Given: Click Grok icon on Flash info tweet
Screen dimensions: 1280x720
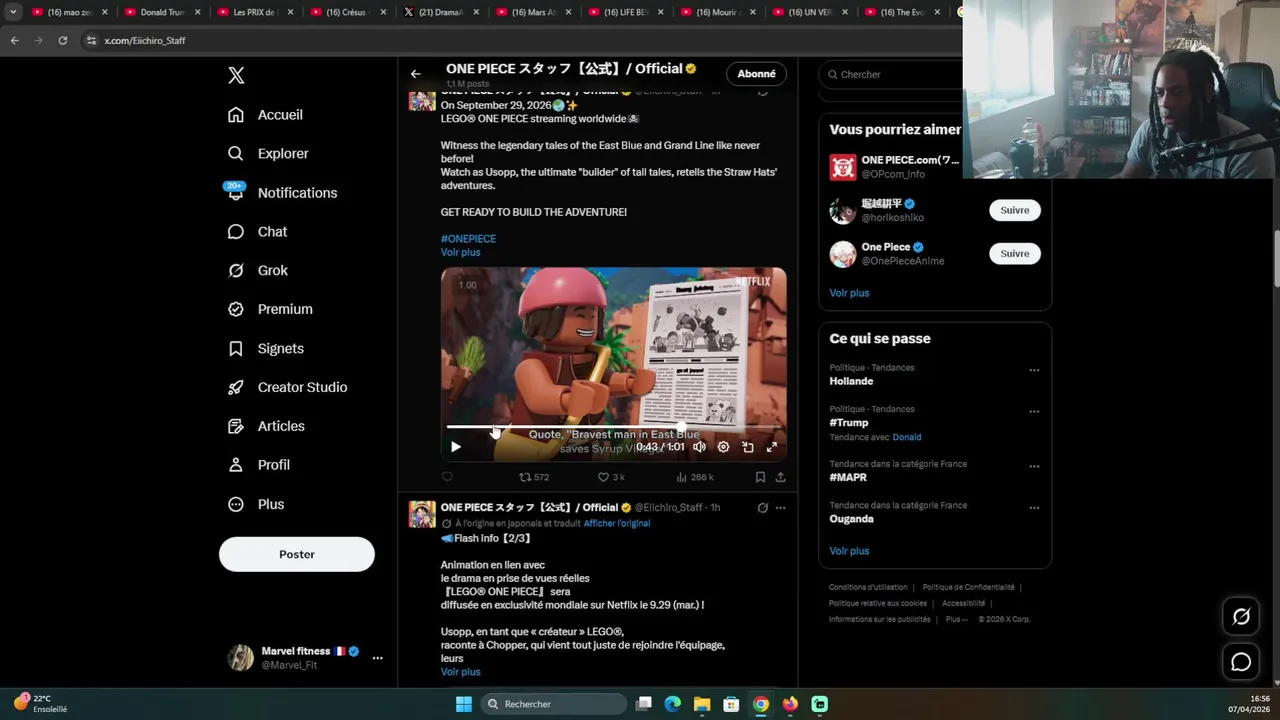Looking at the screenshot, I should [x=762, y=508].
